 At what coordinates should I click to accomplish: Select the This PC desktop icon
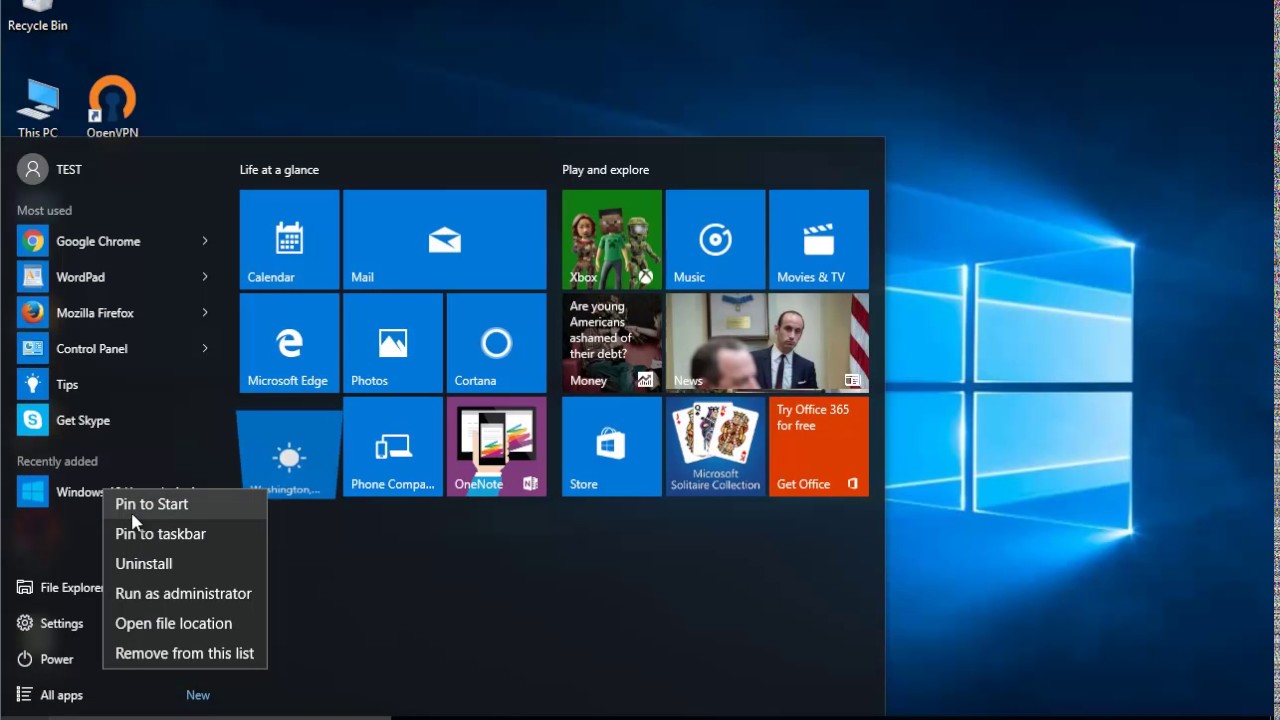38,108
